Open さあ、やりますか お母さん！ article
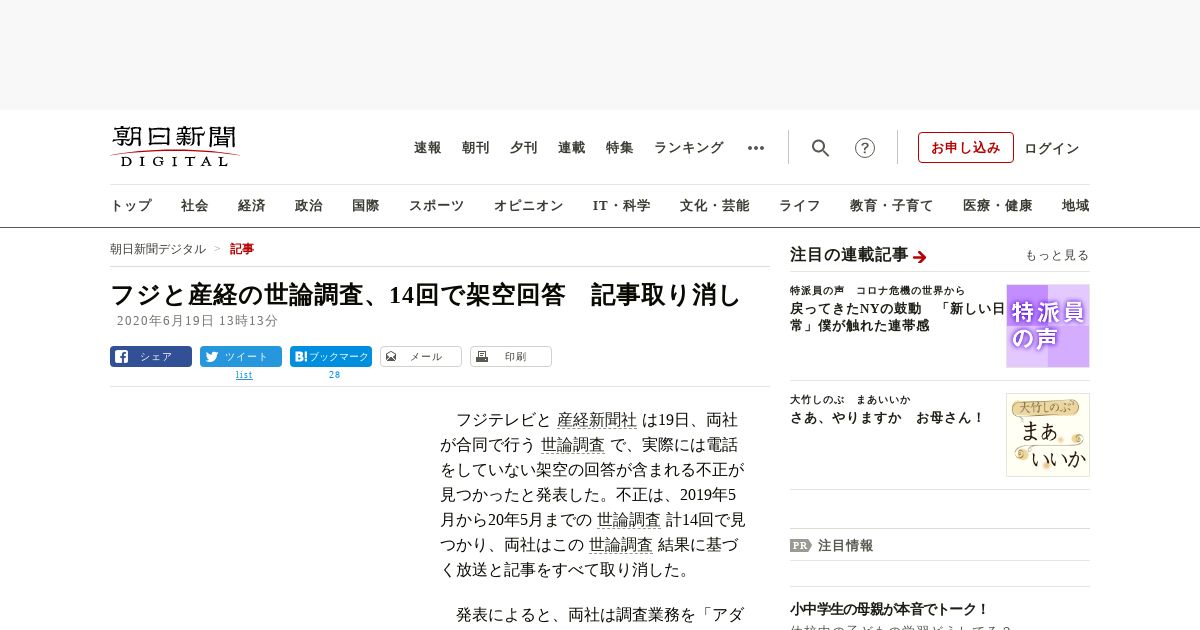The image size is (1200, 630). 888,418
